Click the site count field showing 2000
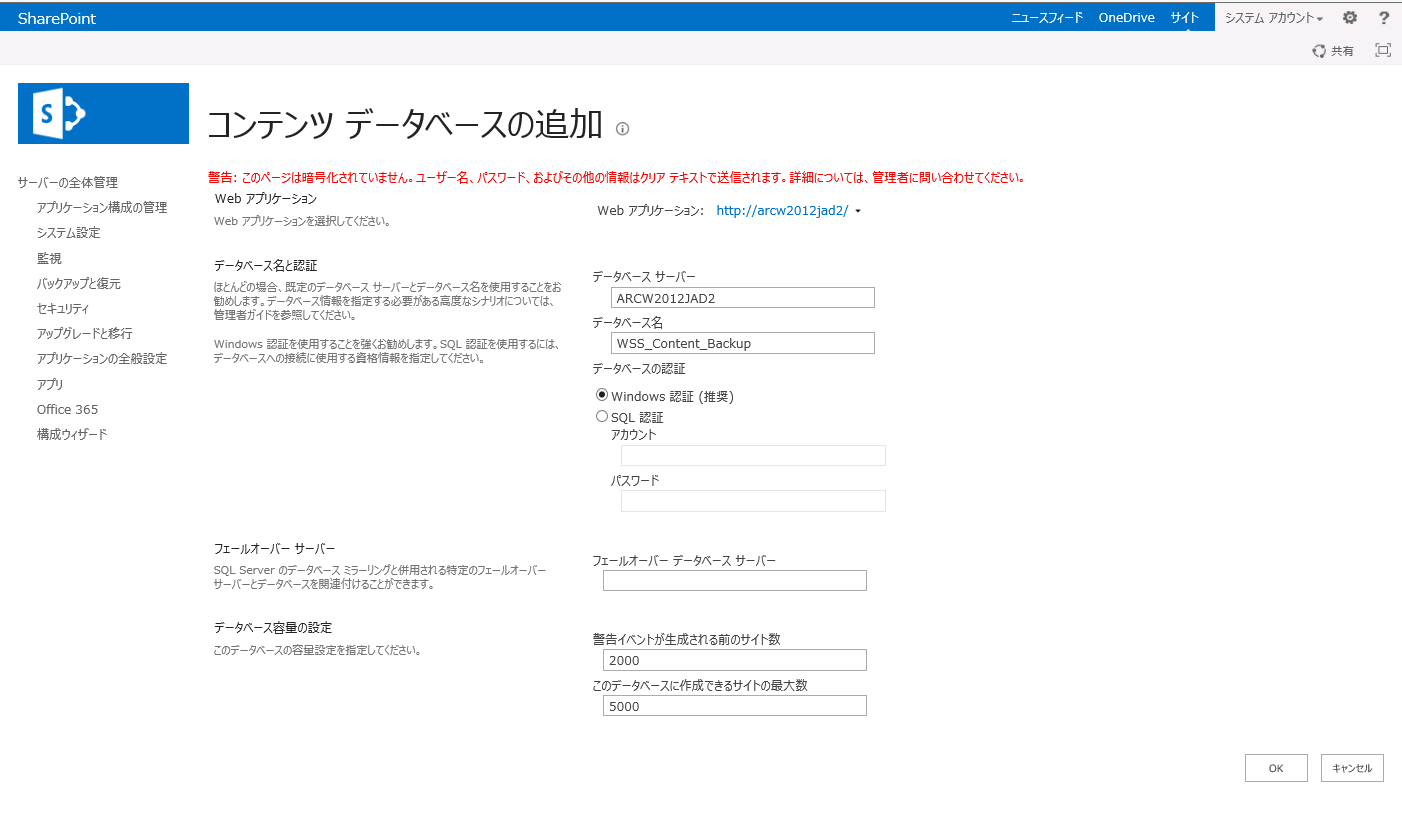 click(735, 660)
